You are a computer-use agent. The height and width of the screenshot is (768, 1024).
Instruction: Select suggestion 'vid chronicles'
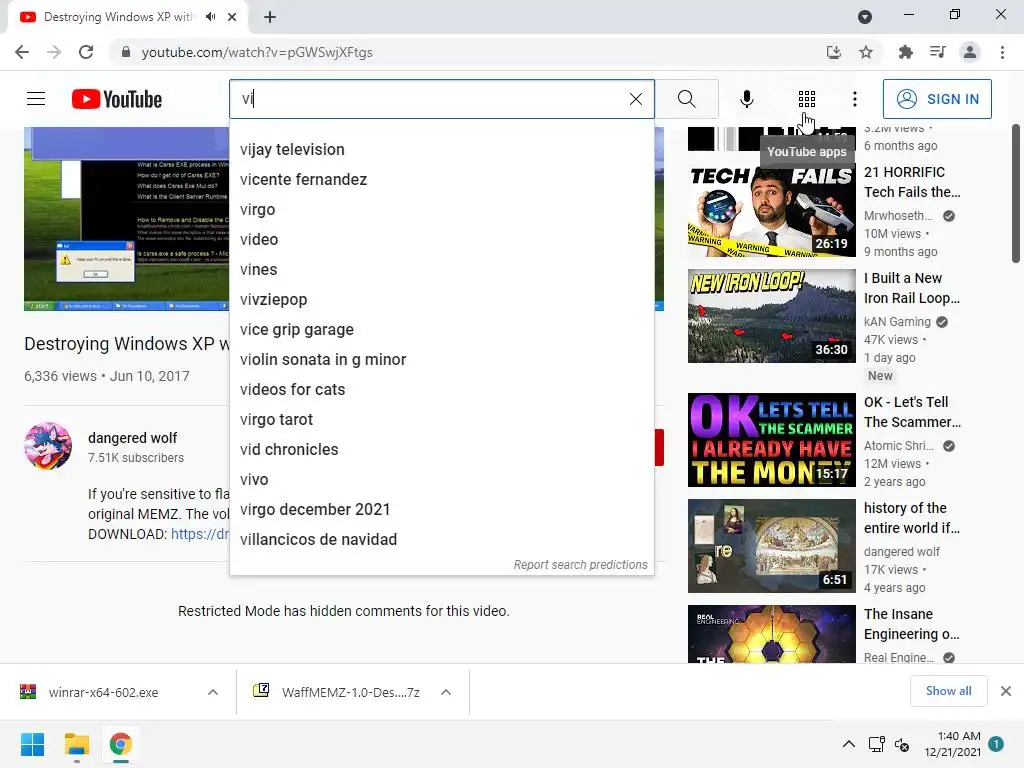tap(441, 450)
